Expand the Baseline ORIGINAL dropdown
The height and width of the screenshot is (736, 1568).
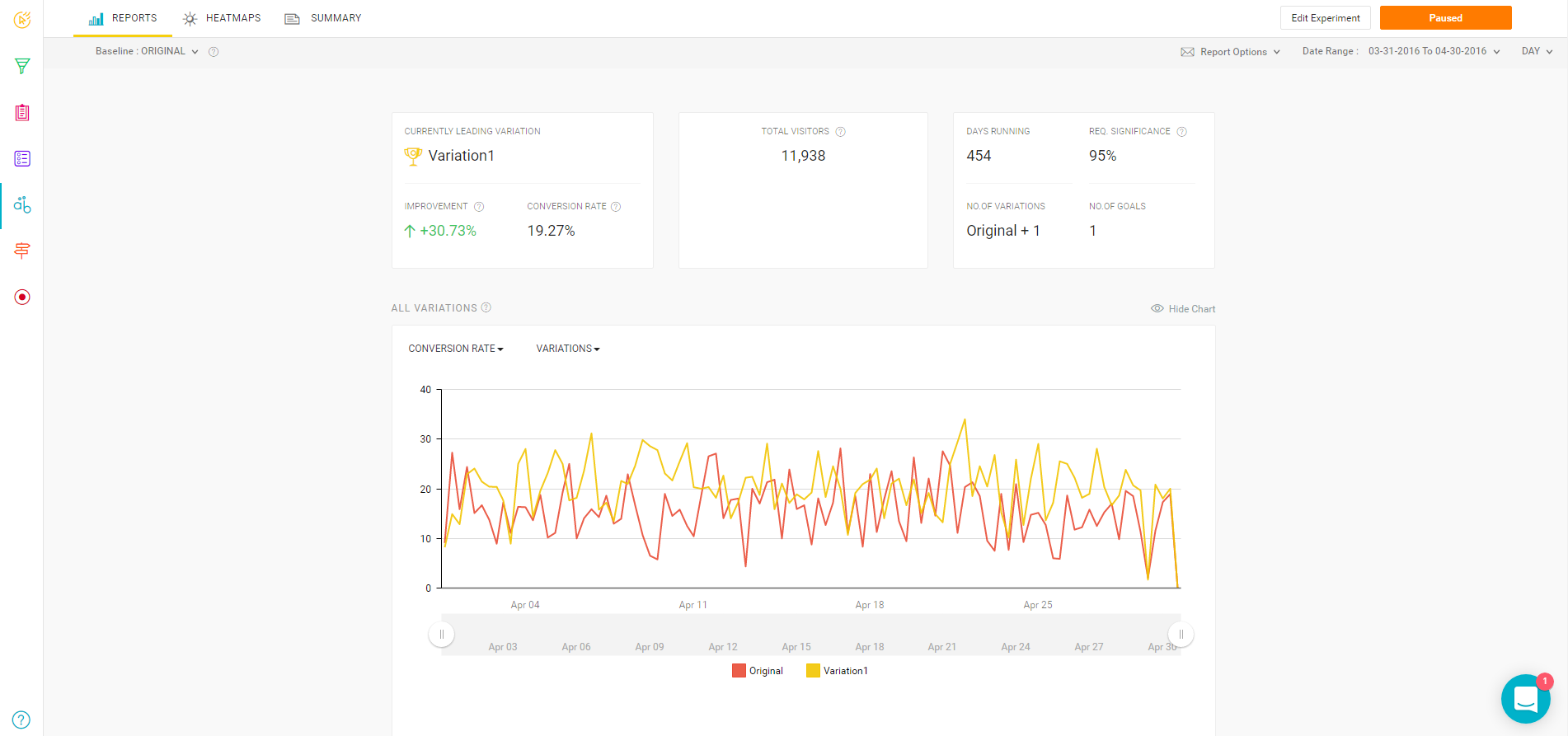(x=147, y=51)
